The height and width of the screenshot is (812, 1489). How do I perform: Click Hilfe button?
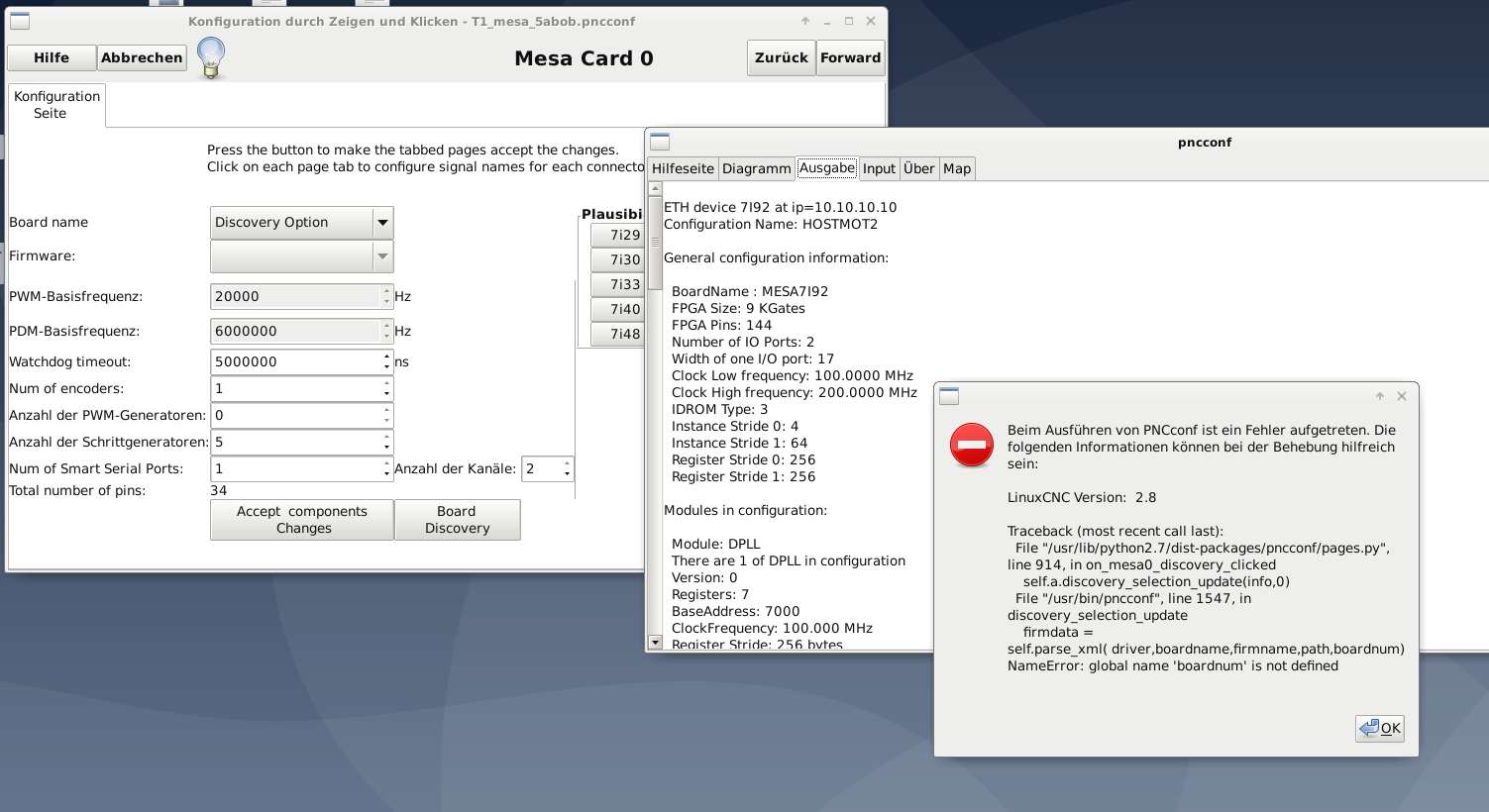click(x=52, y=57)
